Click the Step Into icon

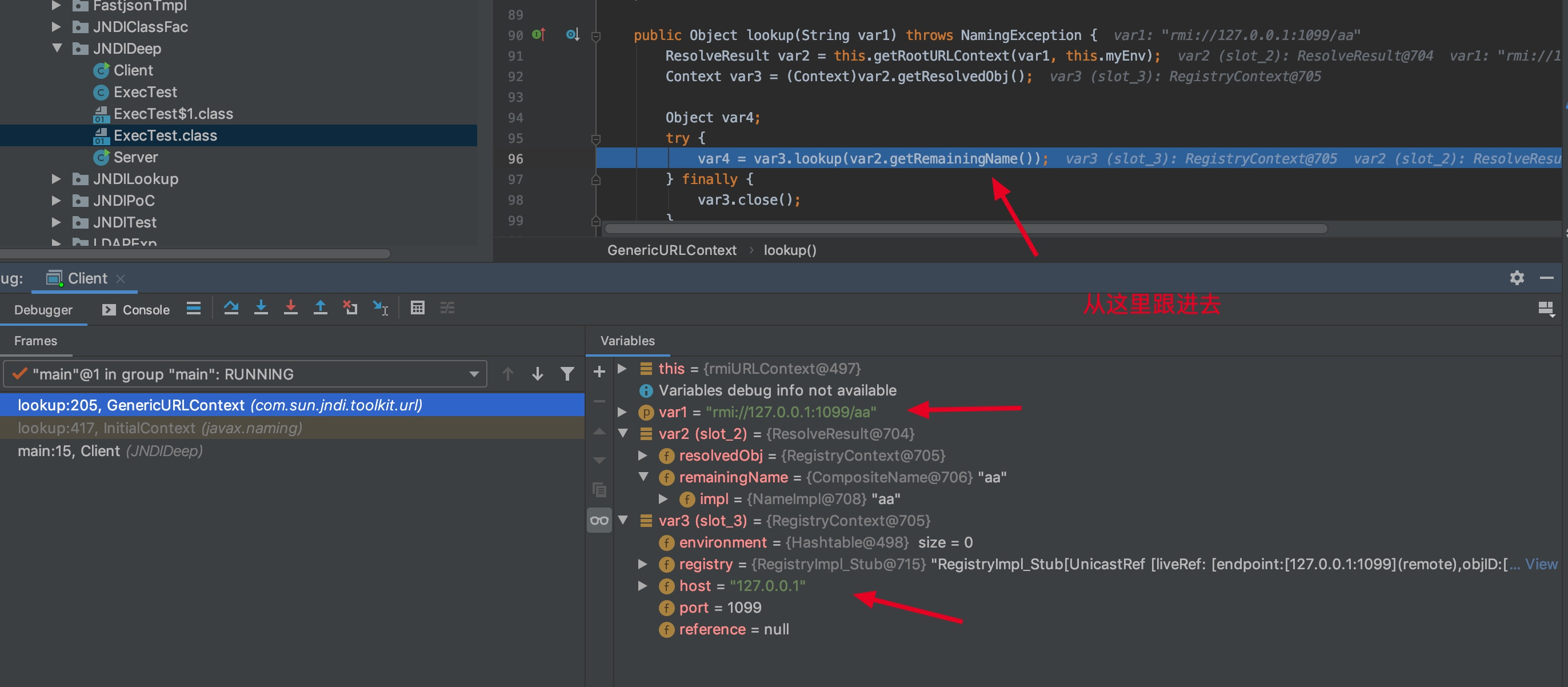[x=261, y=308]
